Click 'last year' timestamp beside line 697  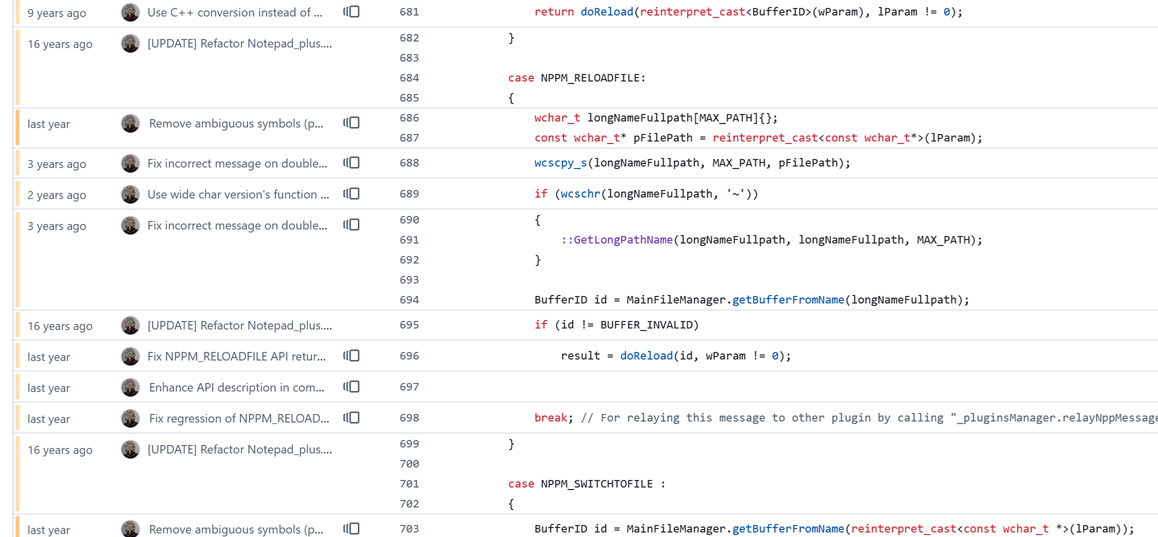click(49, 388)
